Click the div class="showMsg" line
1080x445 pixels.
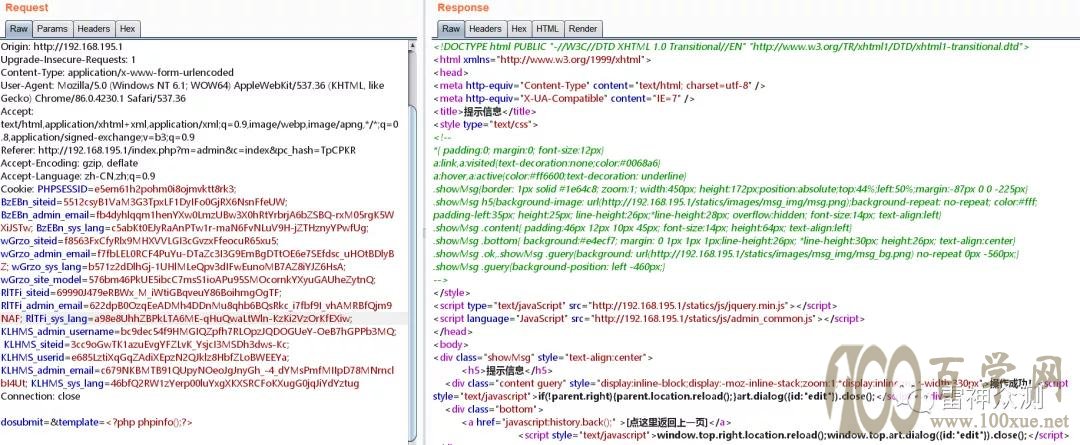click(x=543, y=357)
